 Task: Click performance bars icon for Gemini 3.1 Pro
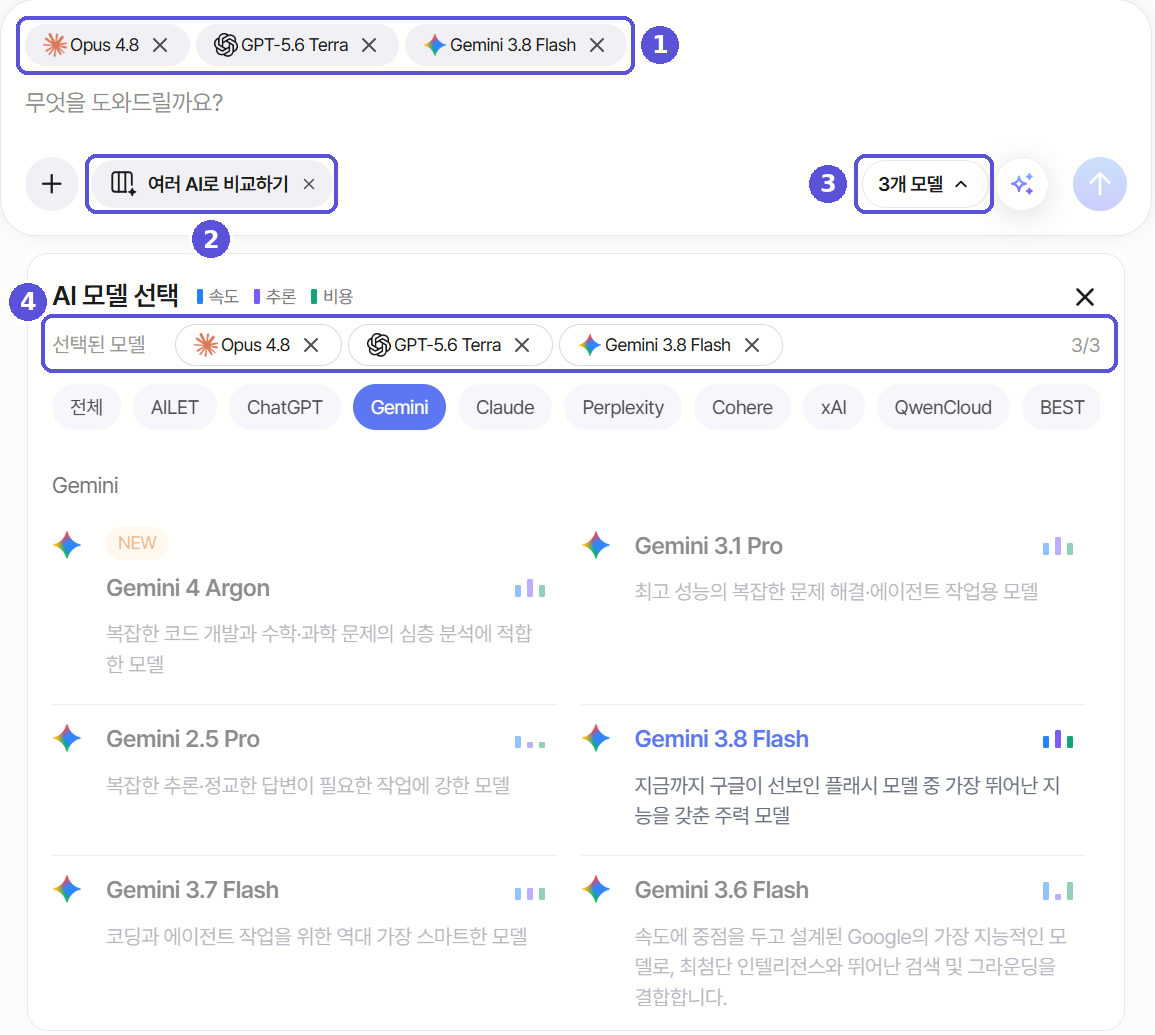point(1058,547)
